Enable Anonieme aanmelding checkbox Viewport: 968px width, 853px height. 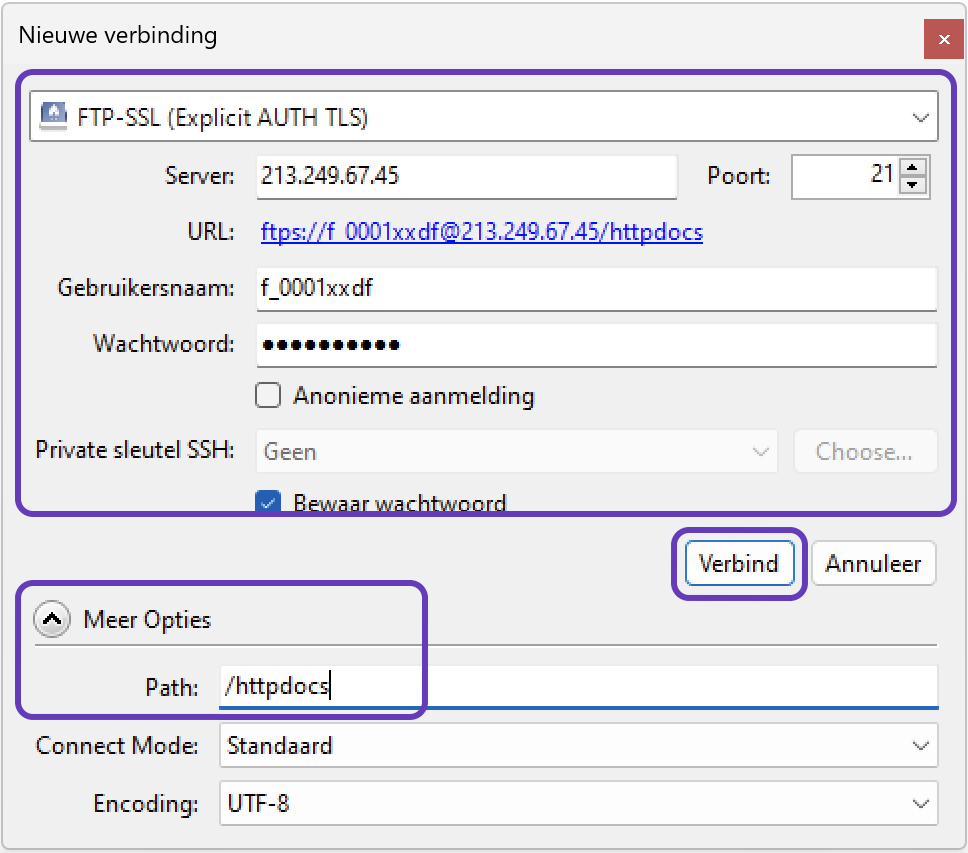click(268, 396)
